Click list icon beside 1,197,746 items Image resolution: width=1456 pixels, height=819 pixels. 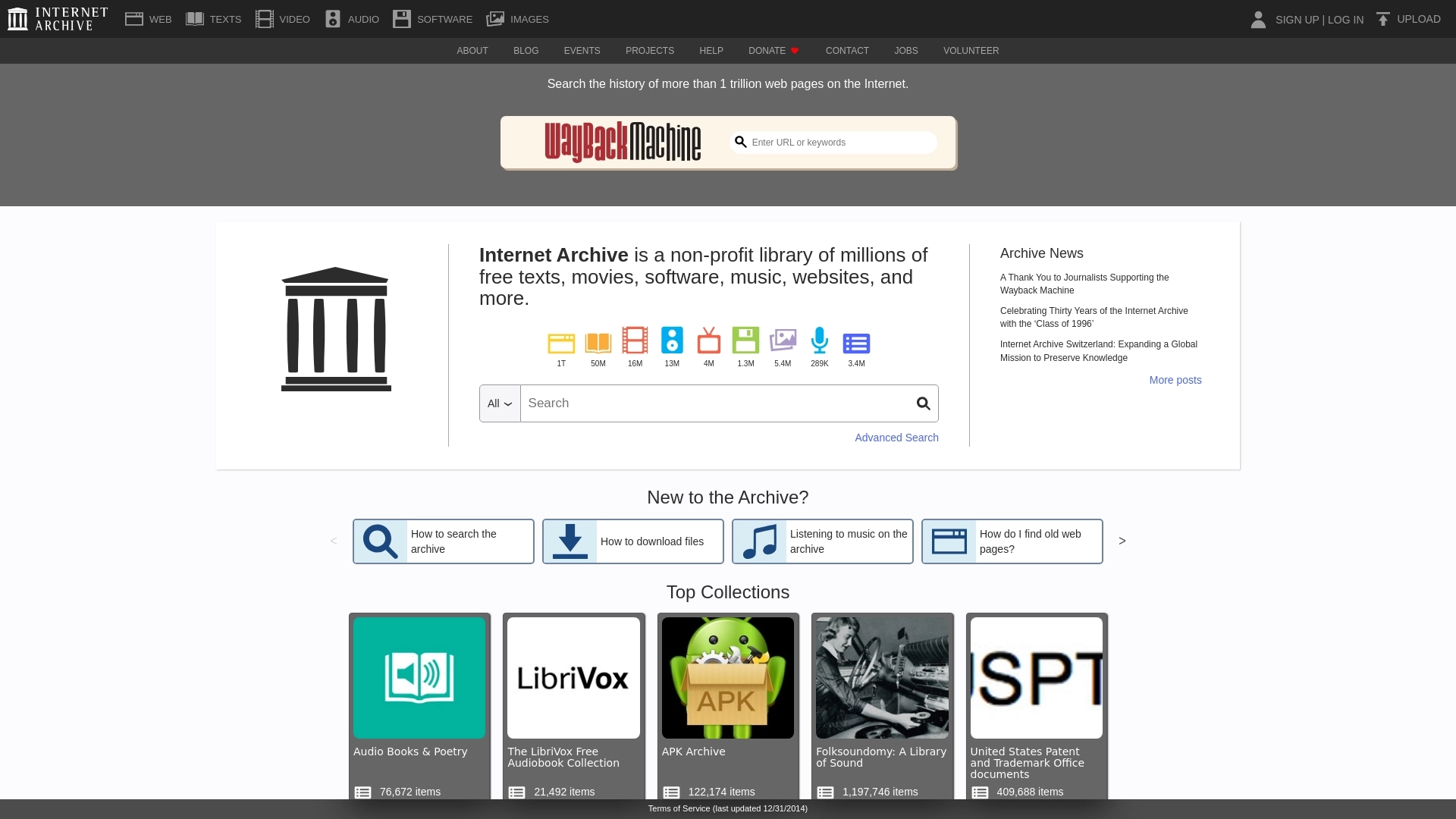pyautogui.click(x=825, y=792)
